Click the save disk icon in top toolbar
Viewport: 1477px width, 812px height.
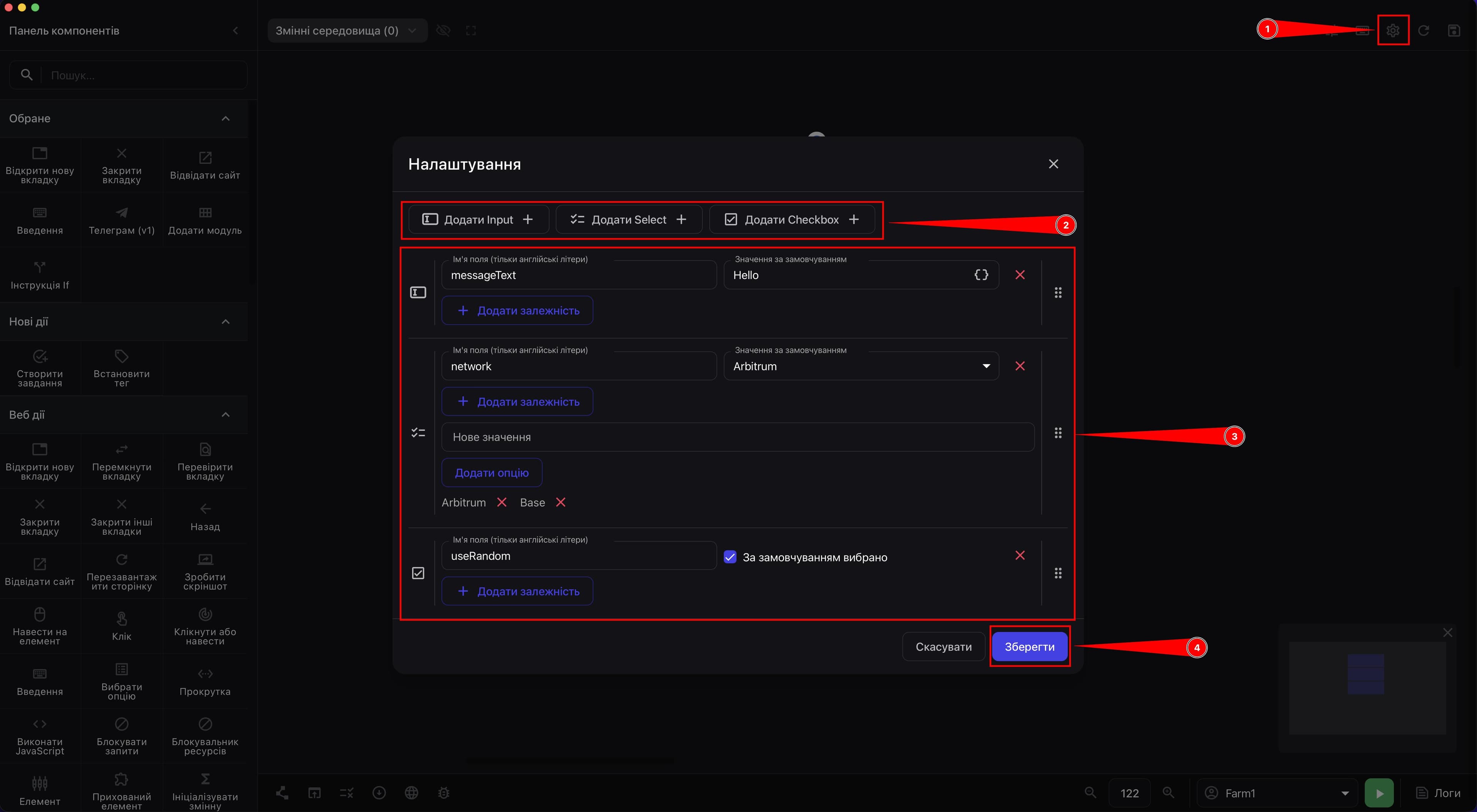[x=1454, y=30]
